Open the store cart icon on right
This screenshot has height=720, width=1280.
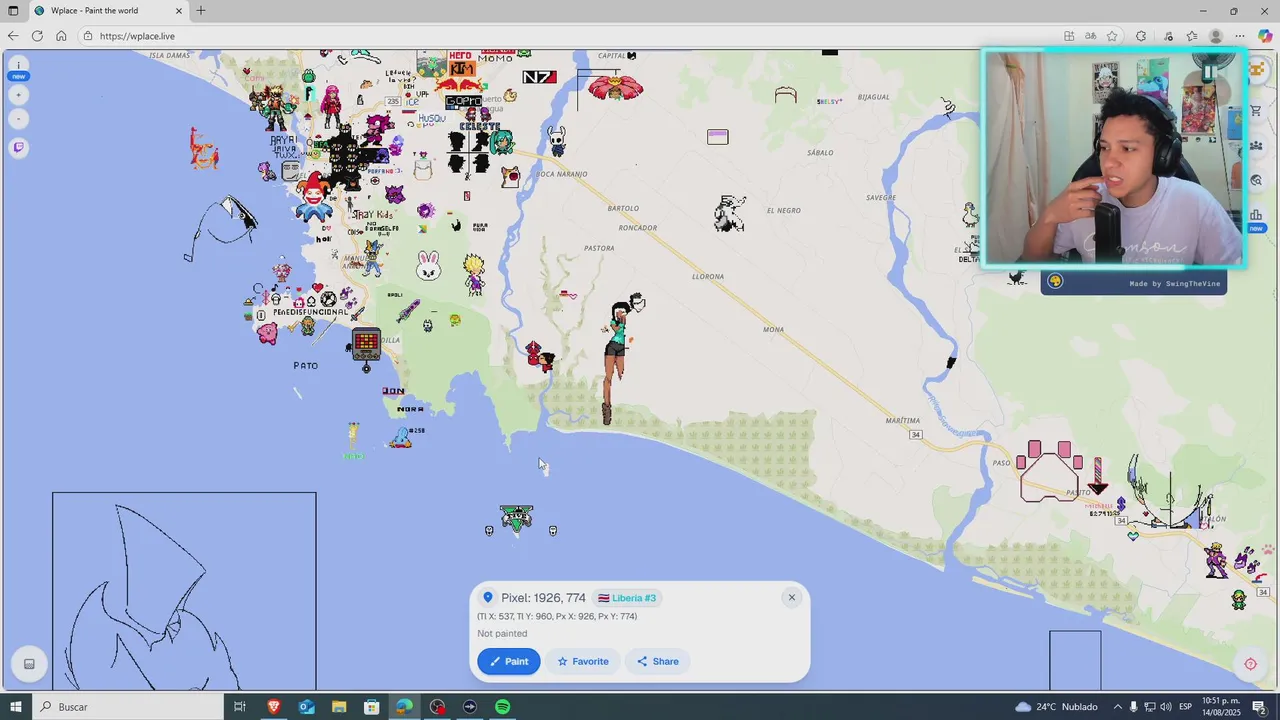(1256, 111)
